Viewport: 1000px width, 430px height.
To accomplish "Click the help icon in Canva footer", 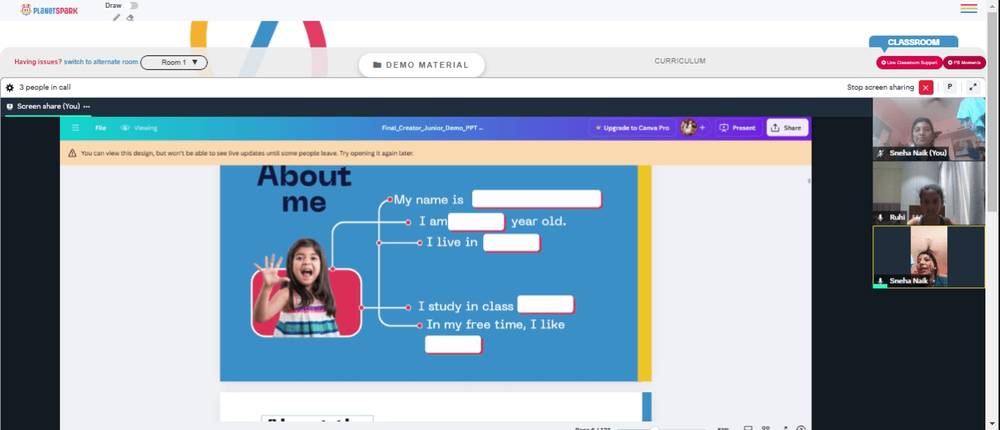I will click(801, 429).
